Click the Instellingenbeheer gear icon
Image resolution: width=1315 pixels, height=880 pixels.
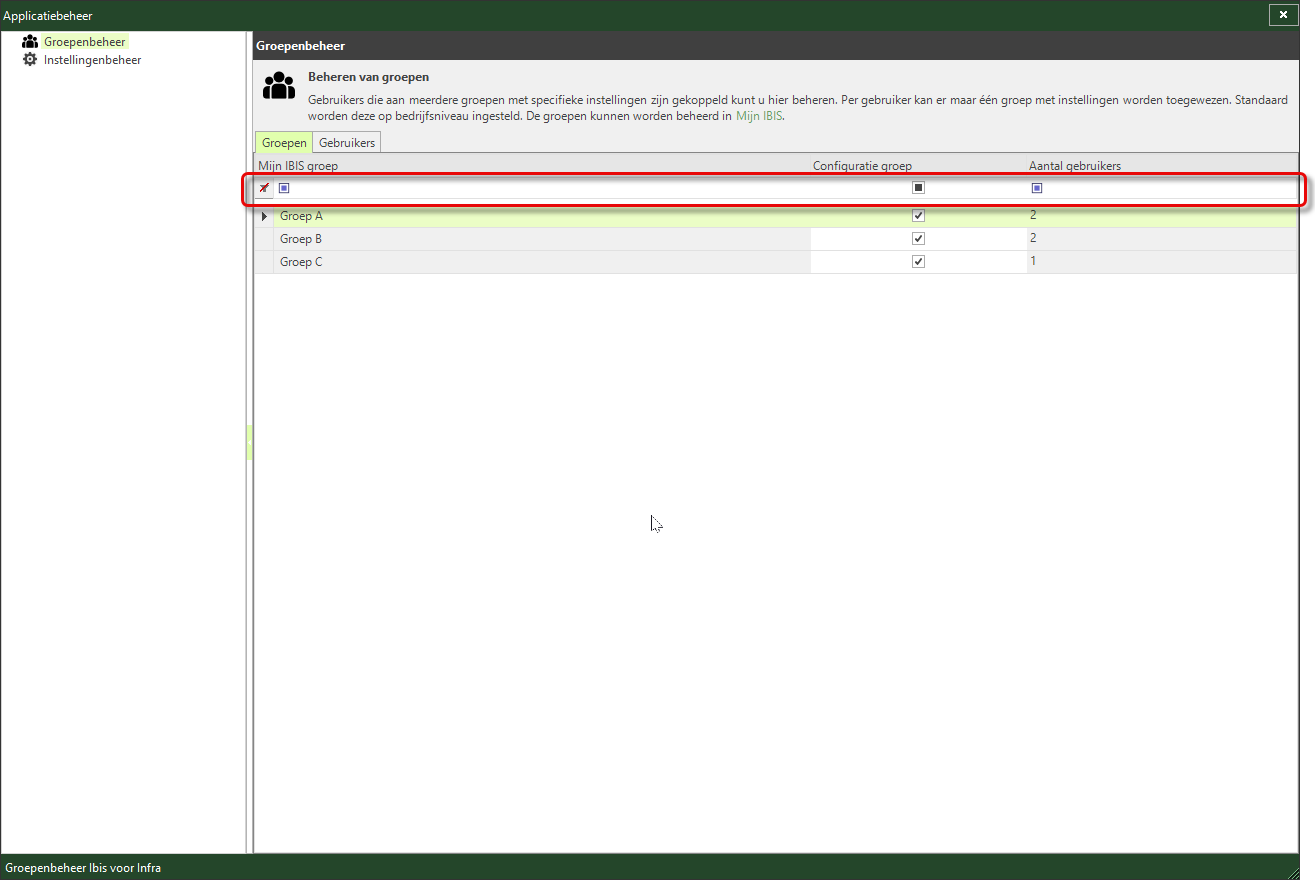point(30,60)
